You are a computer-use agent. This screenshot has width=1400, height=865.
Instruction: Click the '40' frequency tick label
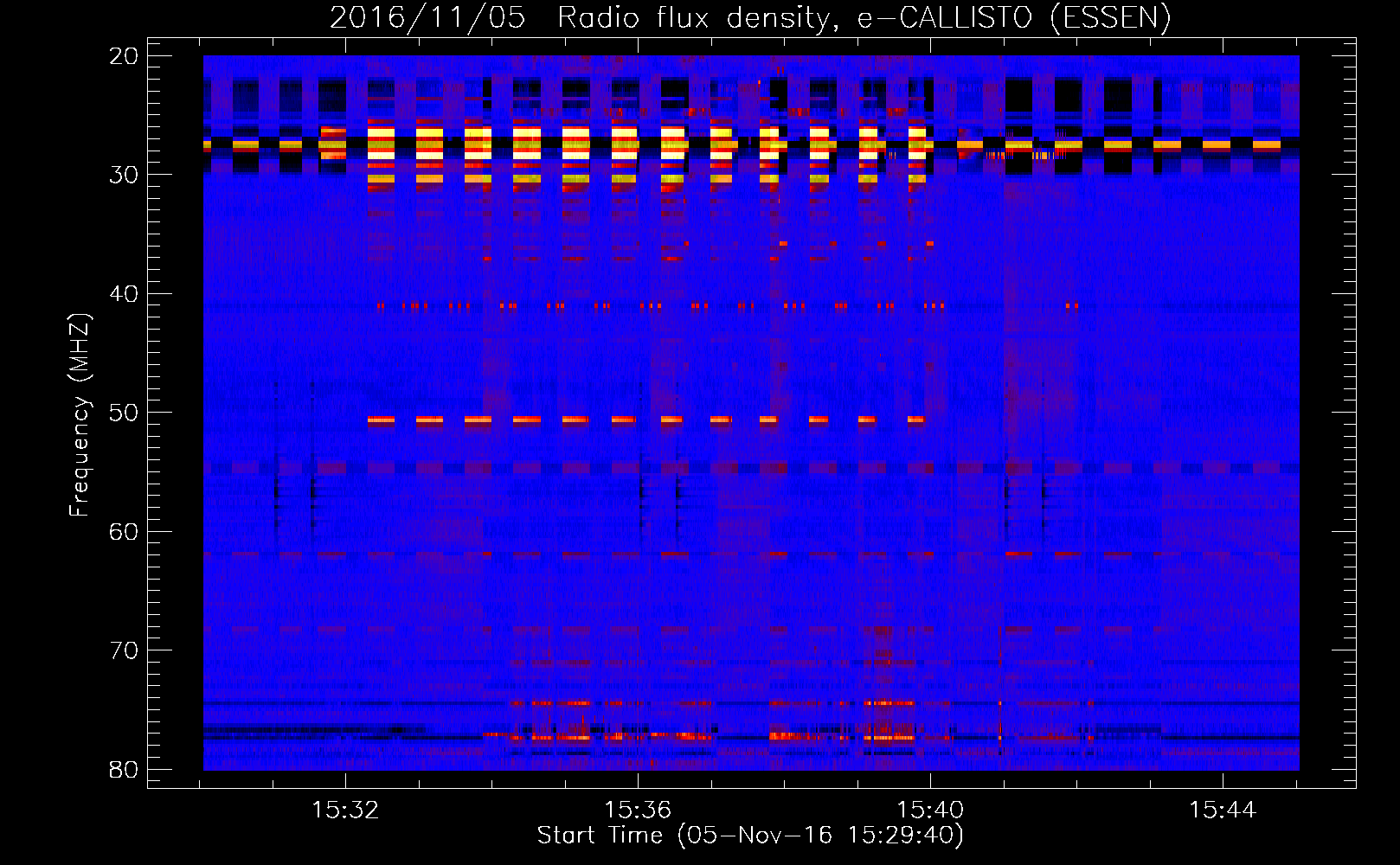(x=125, y=294)
